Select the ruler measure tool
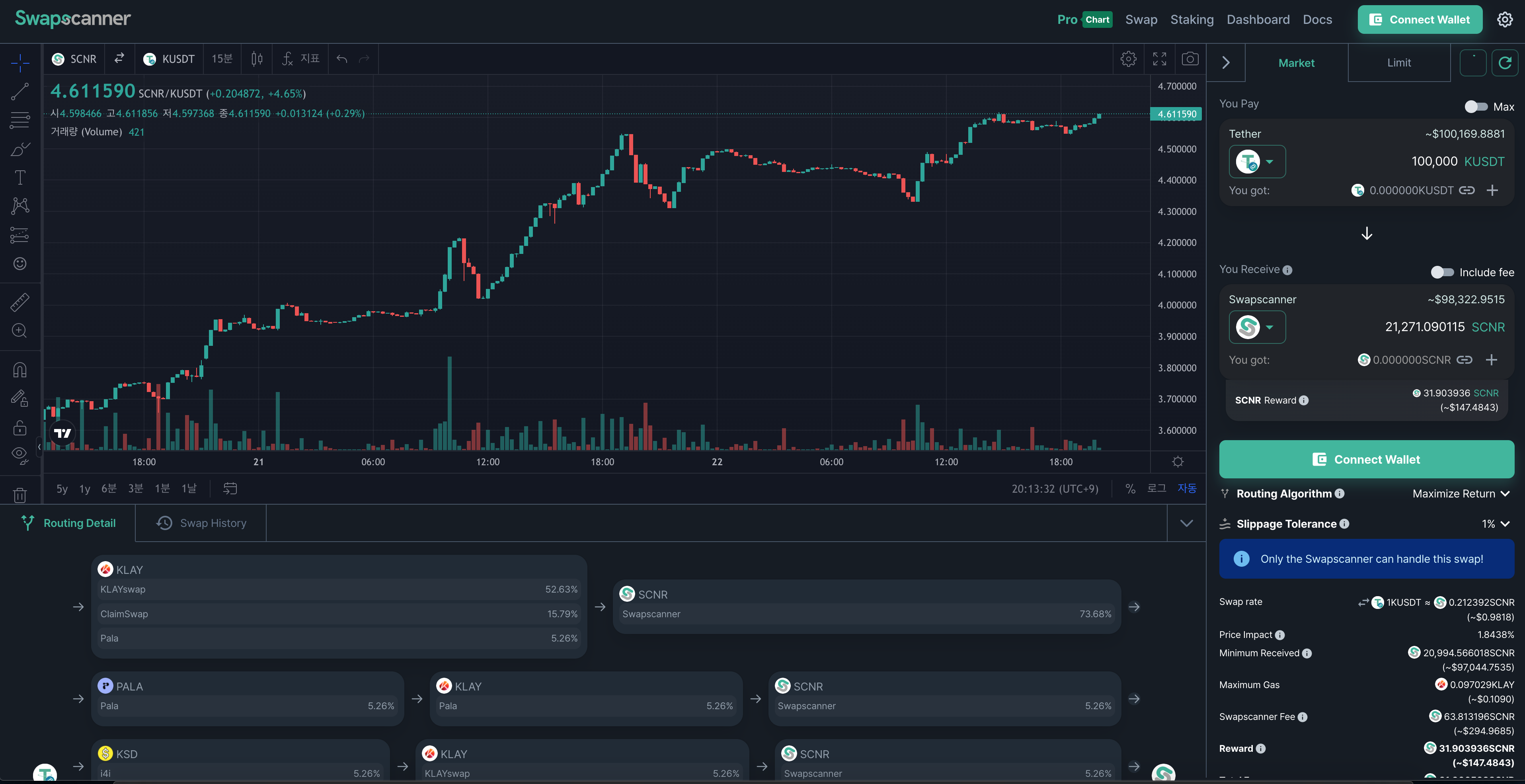Viewport: 1525px width, 784px height. click(20, 302)
